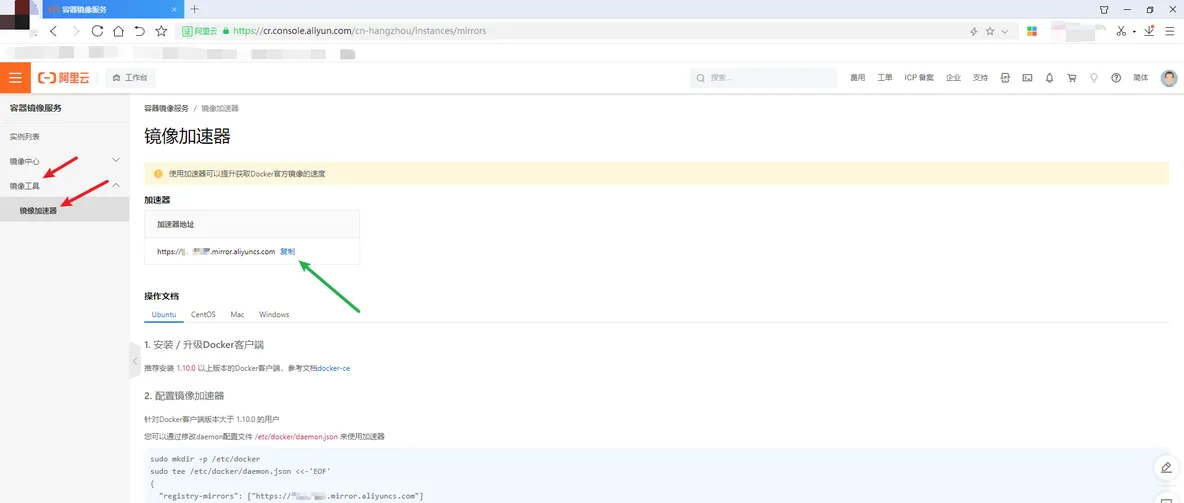1184x503 pixels.
Task: Open the 工作台 workbench button
Action: pyautogui.click(x=131, y=78)
